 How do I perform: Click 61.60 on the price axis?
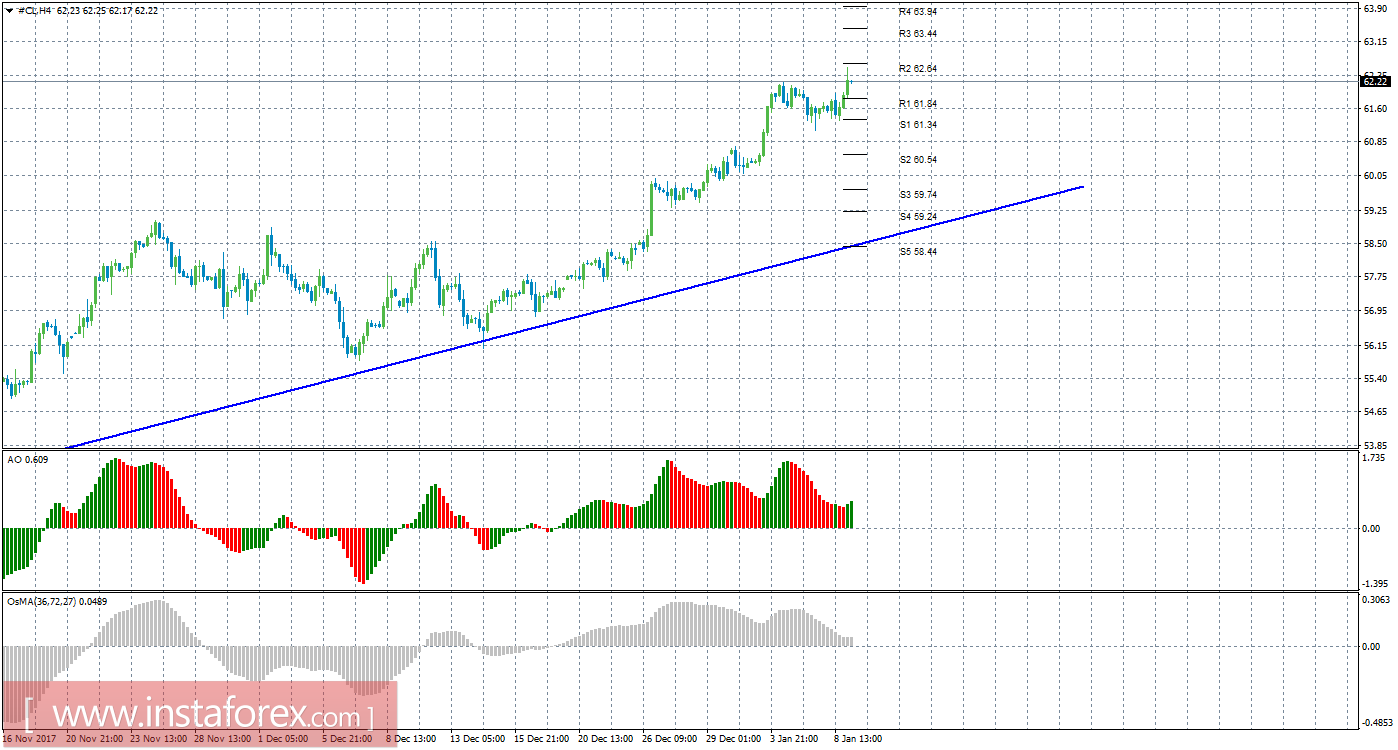click(1375, 109)
